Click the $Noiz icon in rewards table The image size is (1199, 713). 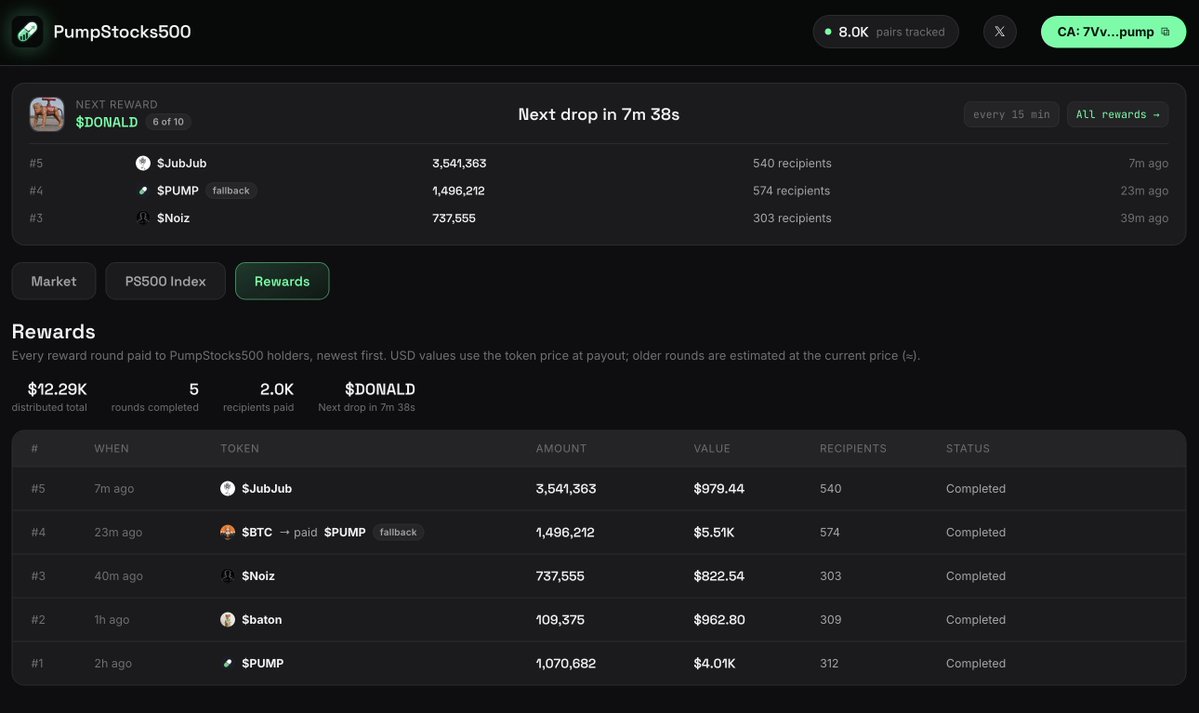[x=228, y=575]
